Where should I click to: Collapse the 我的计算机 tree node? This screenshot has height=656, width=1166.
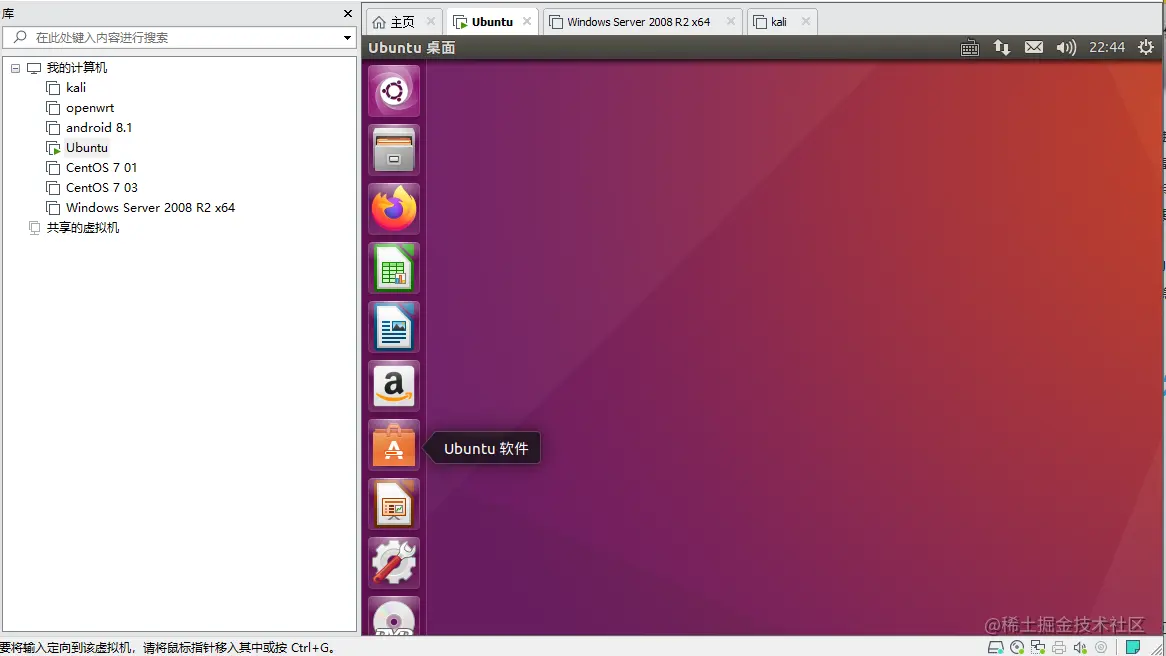point(15,68)
